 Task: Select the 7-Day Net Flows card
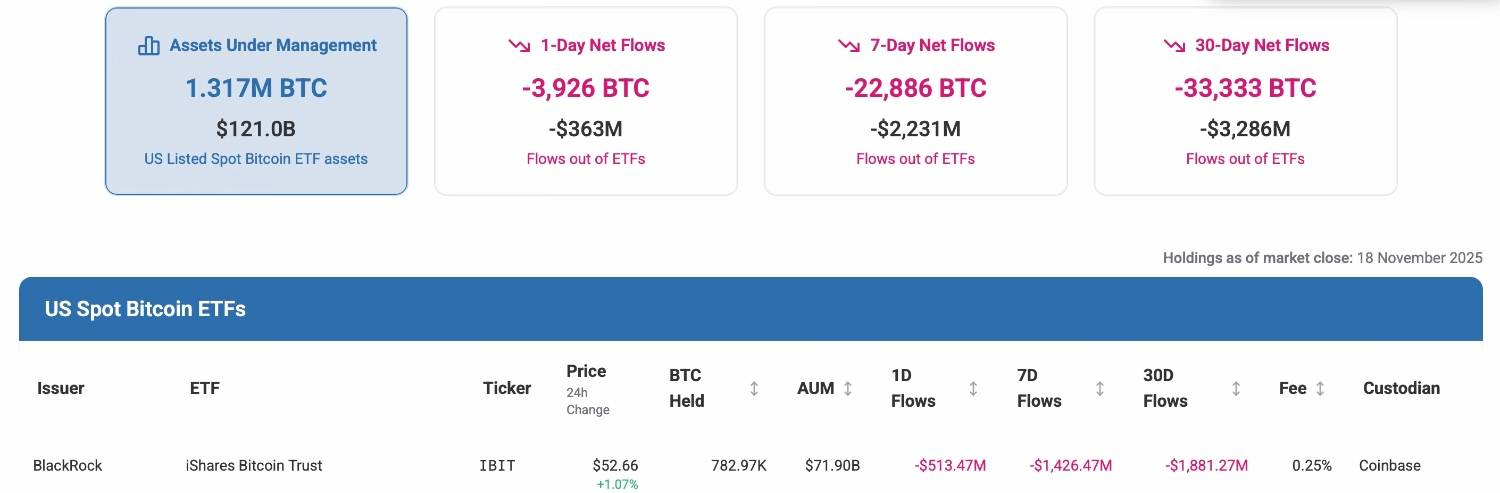(915, 100)
